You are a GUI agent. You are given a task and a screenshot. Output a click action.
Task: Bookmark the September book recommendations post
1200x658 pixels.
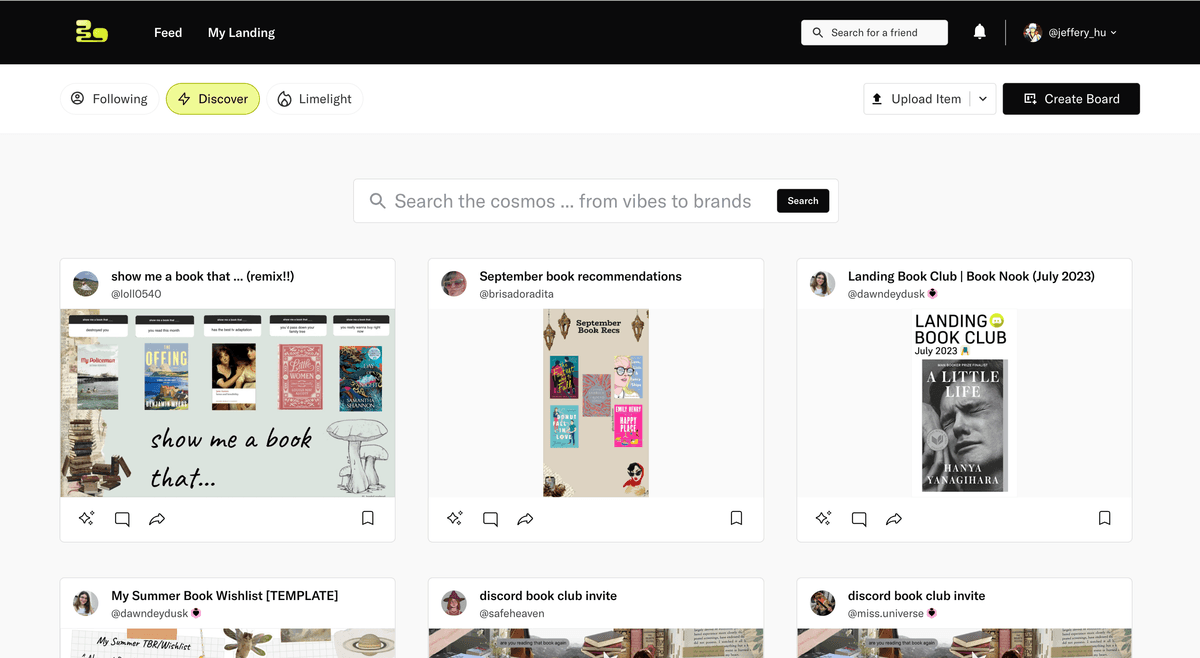pyautogui.click(x=736, y=518)
